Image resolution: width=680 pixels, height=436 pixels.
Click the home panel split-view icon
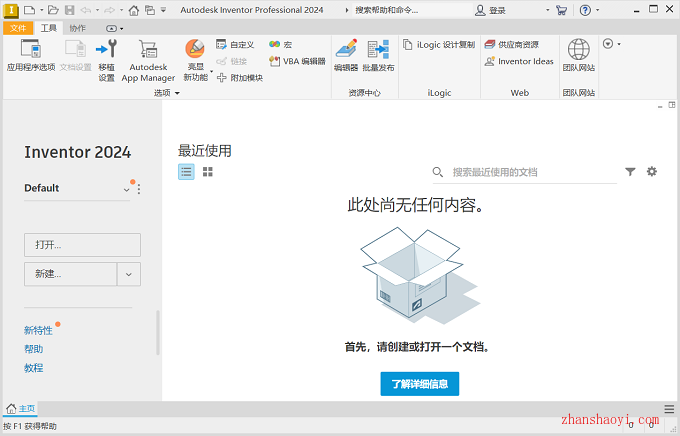pyautogui.click(x=672, y=105)
